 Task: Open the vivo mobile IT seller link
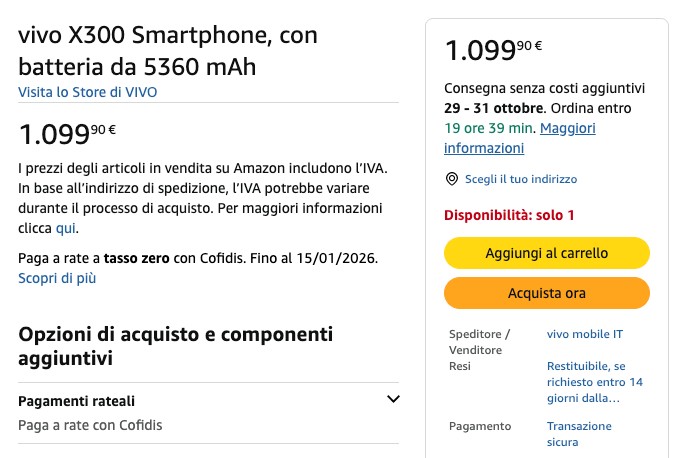(585, 334)
